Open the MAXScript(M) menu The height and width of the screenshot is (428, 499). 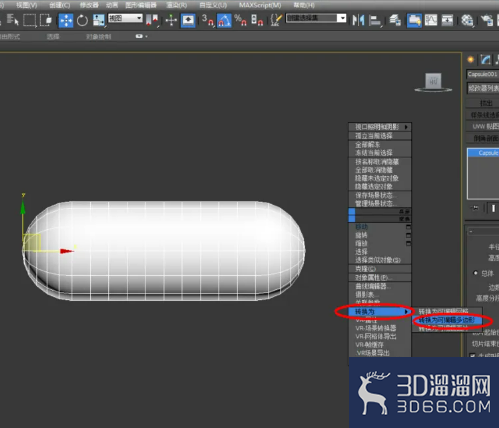tap(260, 5)
